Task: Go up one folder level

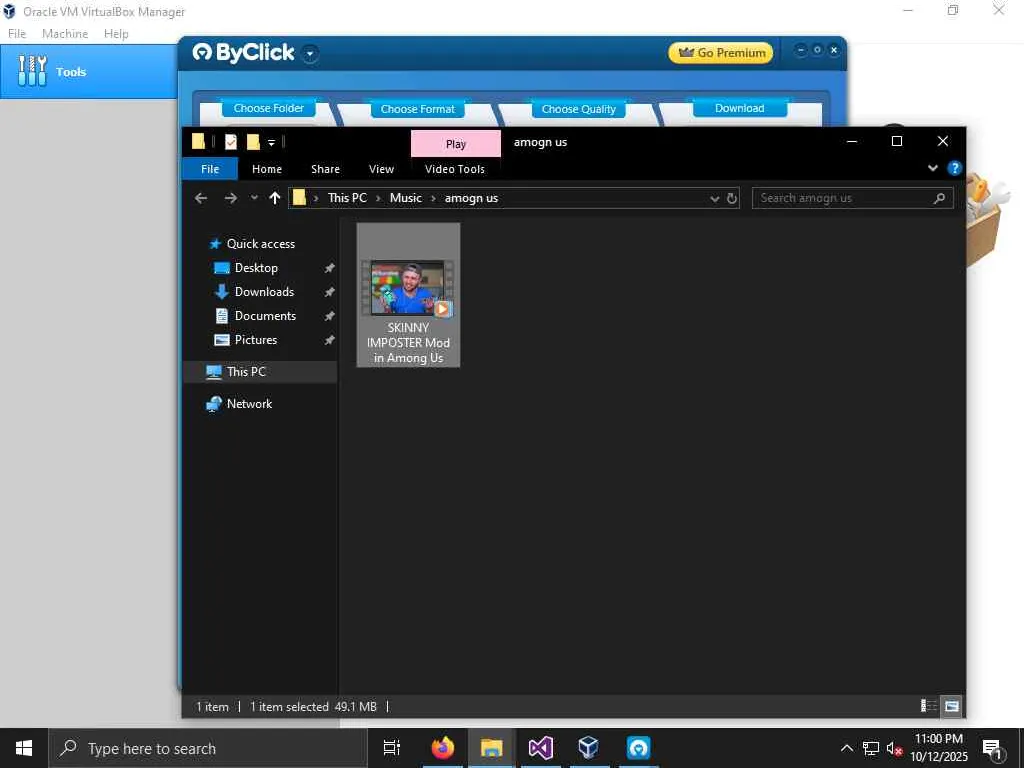Action: 275,198
